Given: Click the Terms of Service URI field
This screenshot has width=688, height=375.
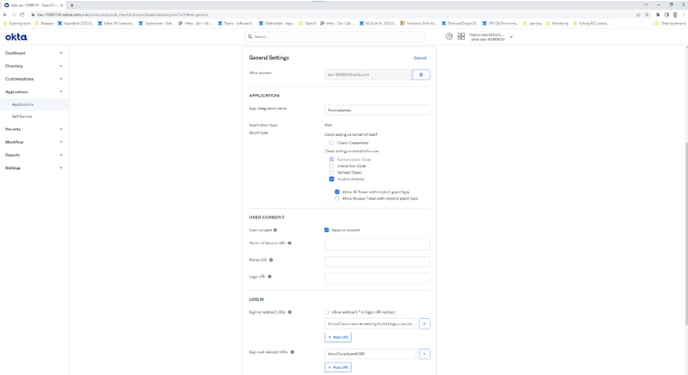Looking at the screenshot, I should (377, 245).
